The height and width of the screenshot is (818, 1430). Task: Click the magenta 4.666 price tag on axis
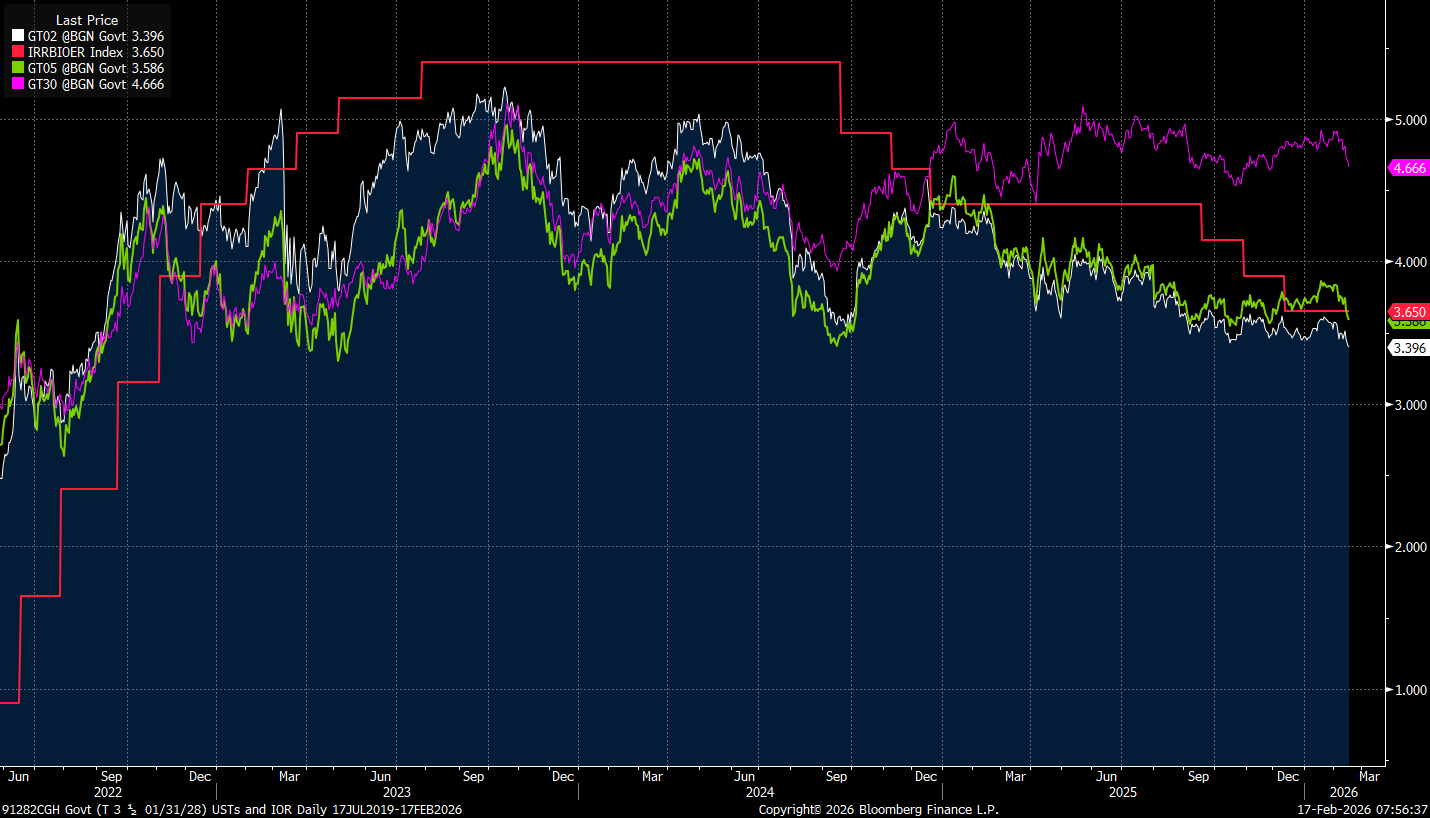[x=1408, y=168]
